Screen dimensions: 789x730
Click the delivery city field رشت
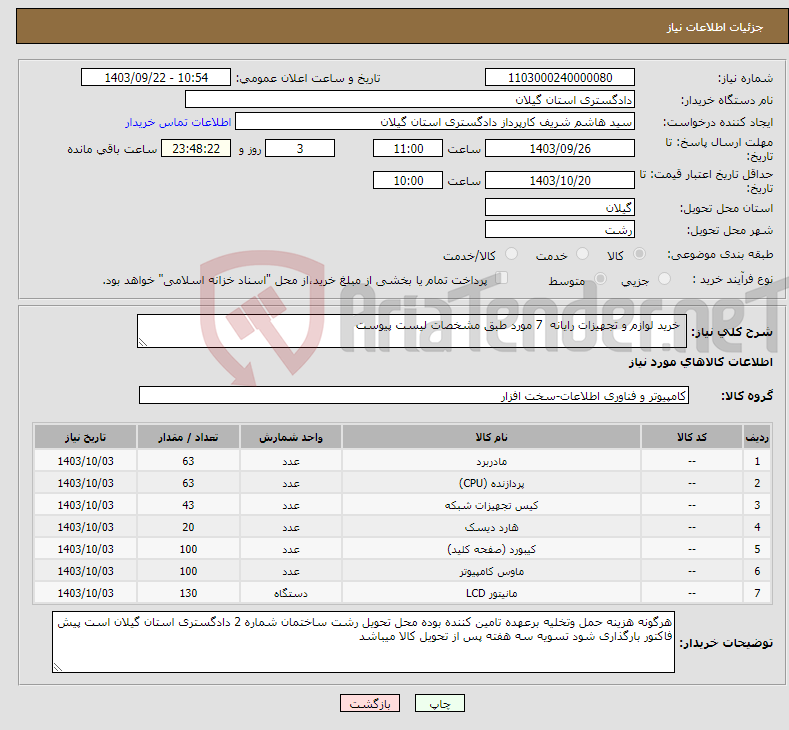point(560,229)
